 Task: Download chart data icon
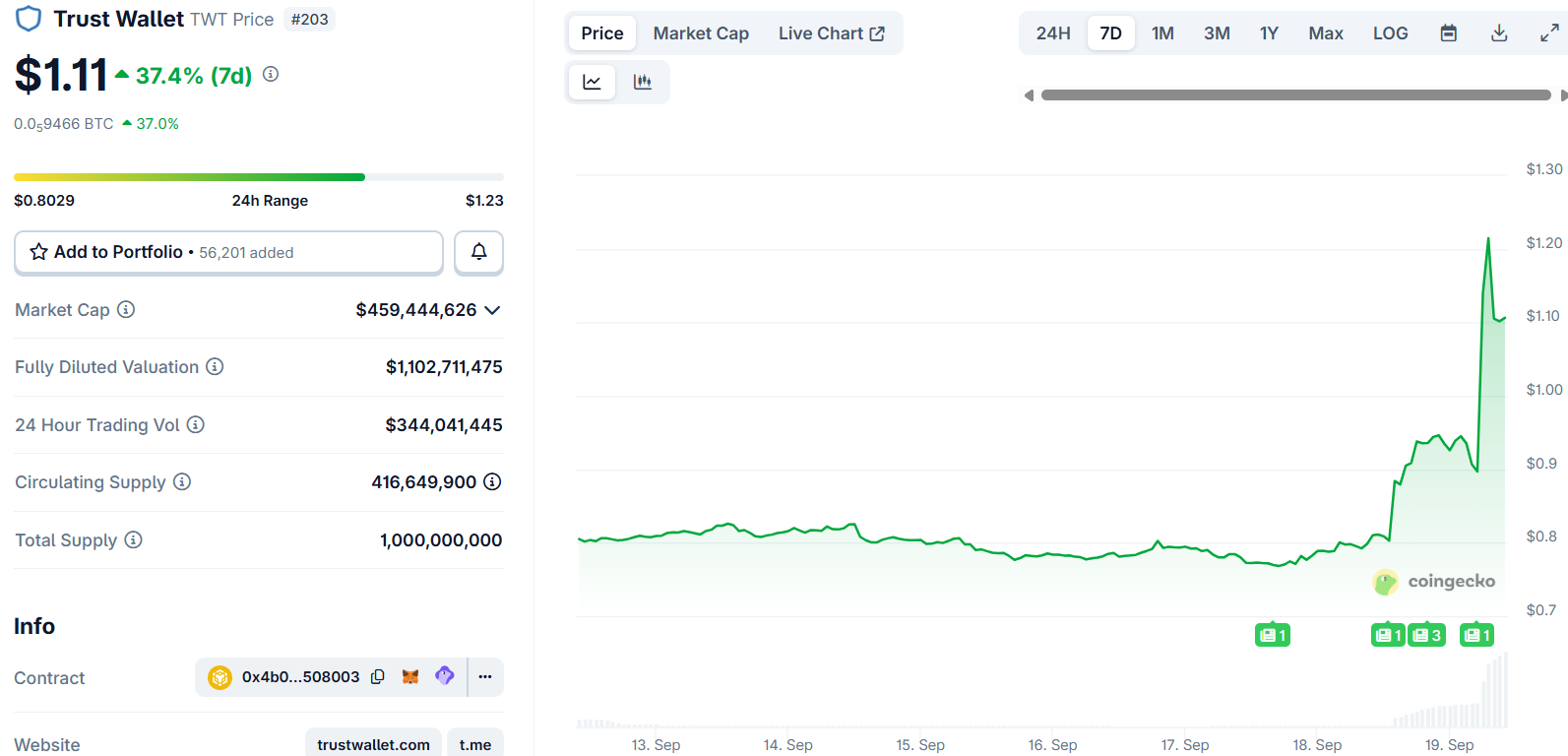click(1499, 33)
